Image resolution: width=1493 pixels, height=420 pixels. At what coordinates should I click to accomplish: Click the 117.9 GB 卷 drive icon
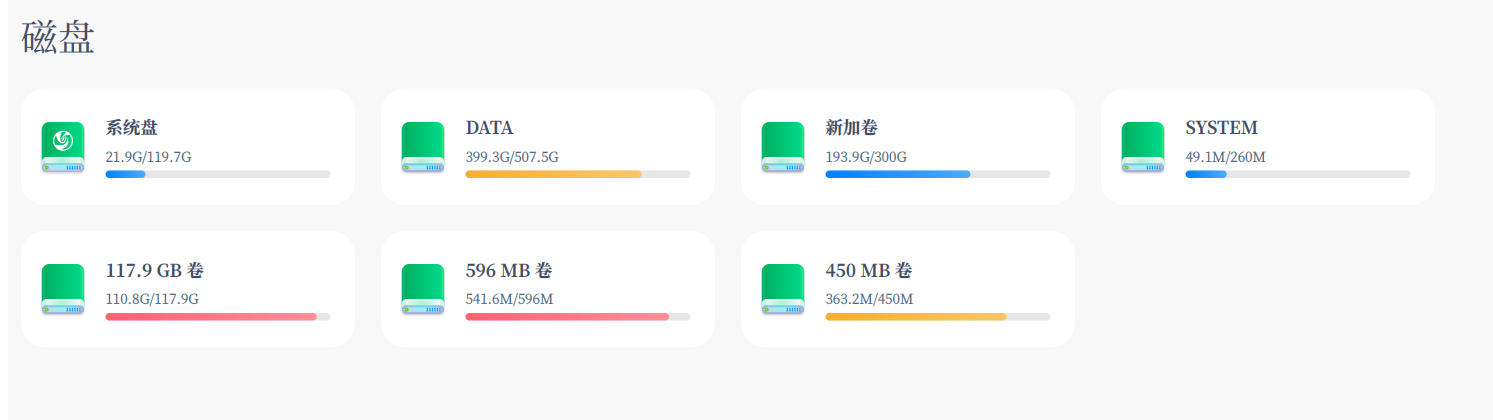pos(62,289)
